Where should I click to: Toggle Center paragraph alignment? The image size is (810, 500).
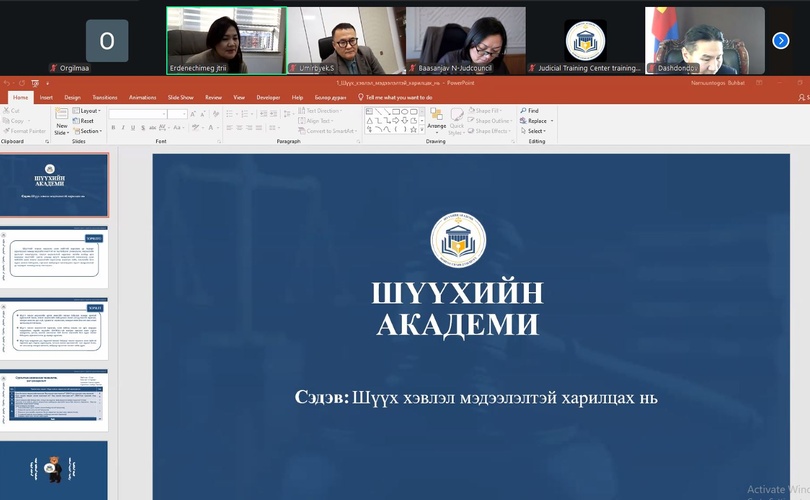(x=239, y=128)
